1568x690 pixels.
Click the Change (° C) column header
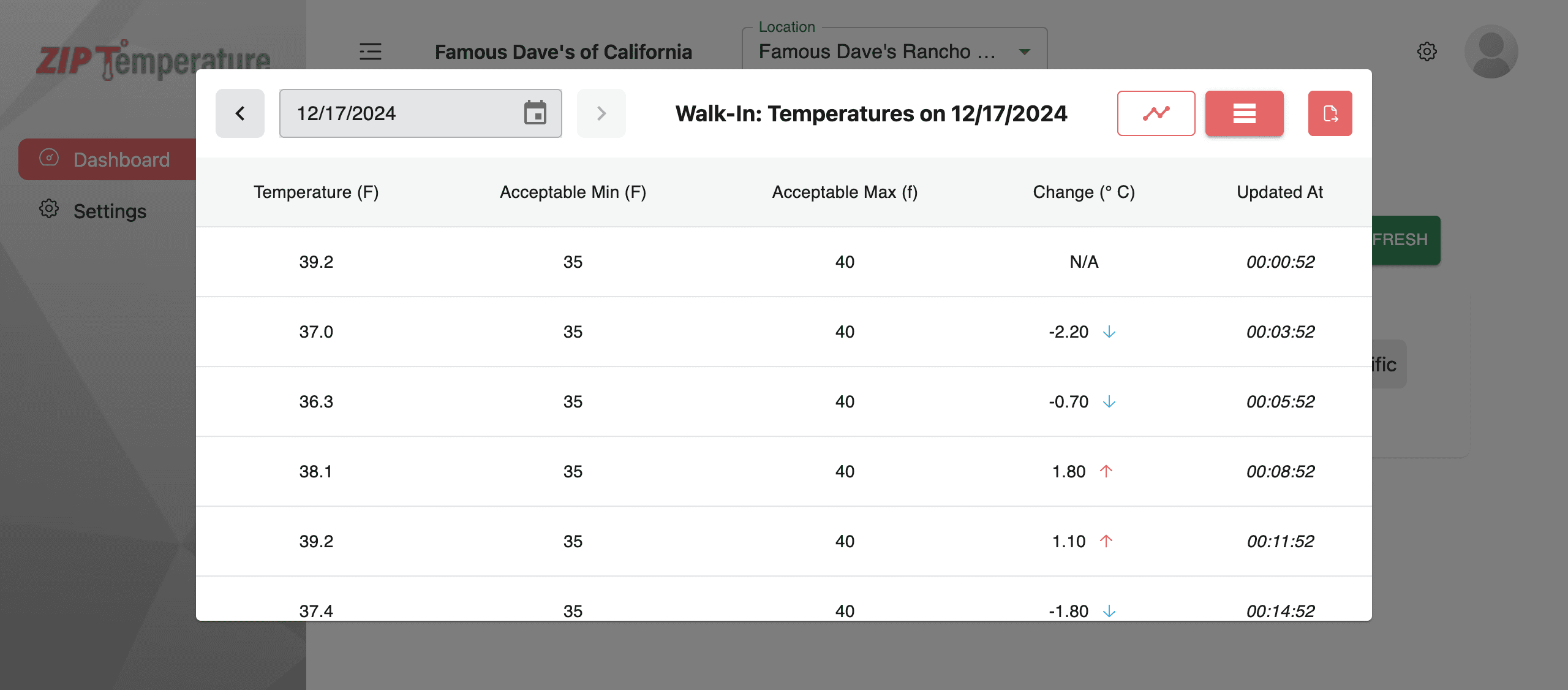pos(1084,192)
